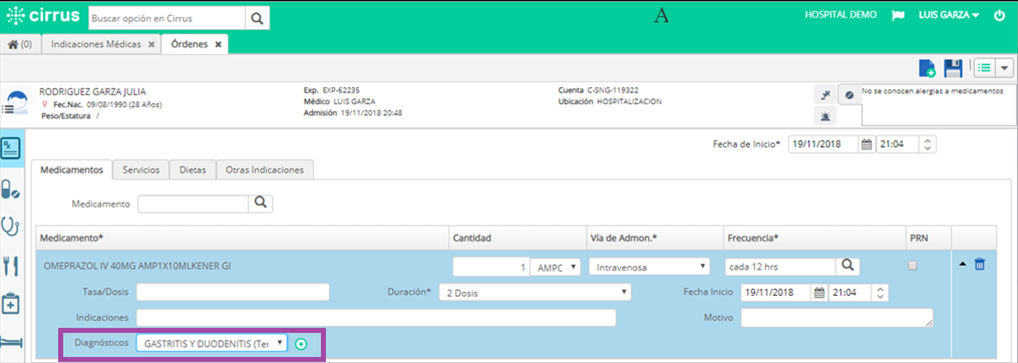The height and width of the screenshot is (363, 1018).
Task: Toggle the PRN checkbox
Action: click(x=912, y=266)
